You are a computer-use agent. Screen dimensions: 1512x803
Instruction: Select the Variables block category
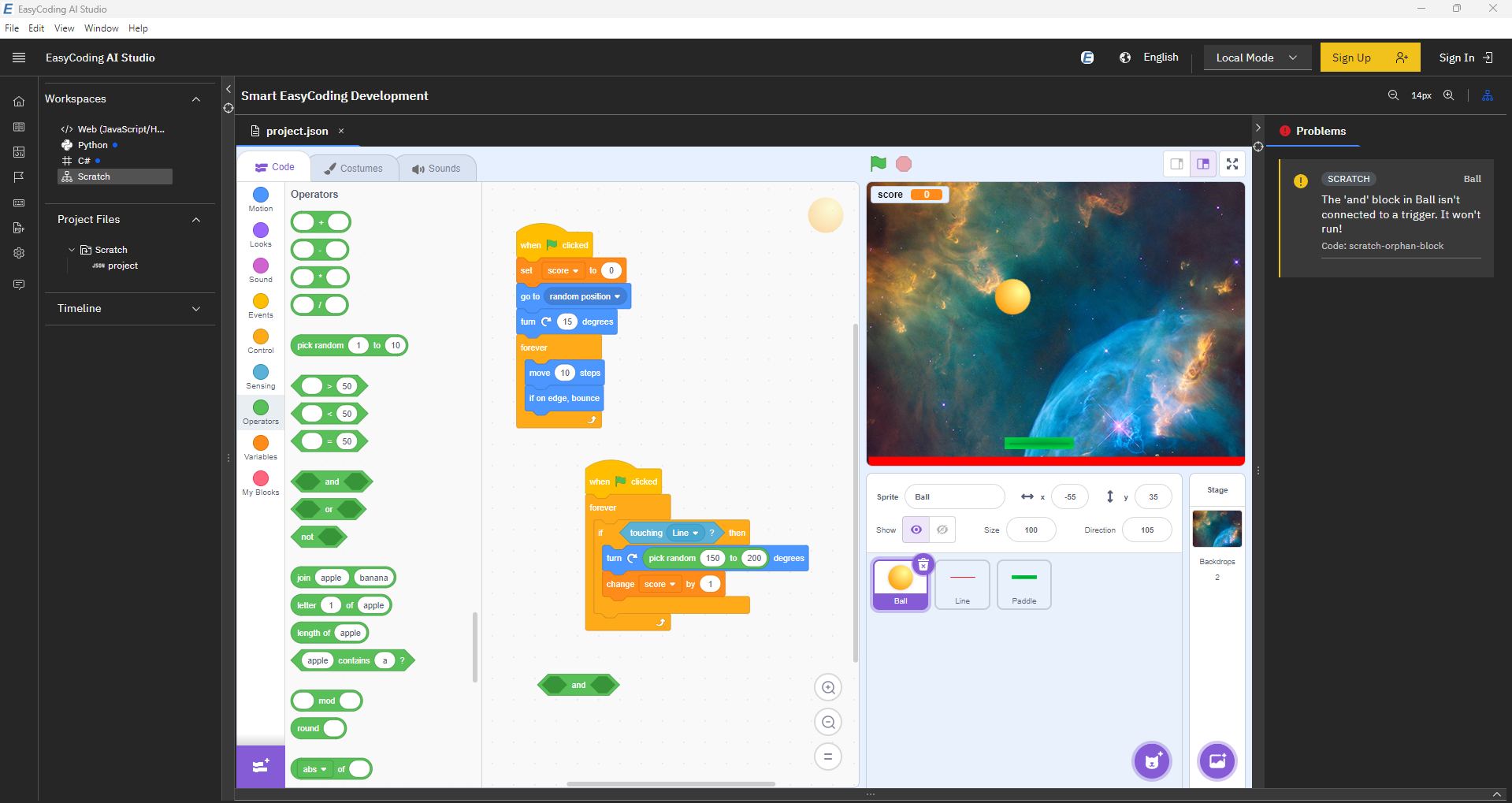point(261,448)
